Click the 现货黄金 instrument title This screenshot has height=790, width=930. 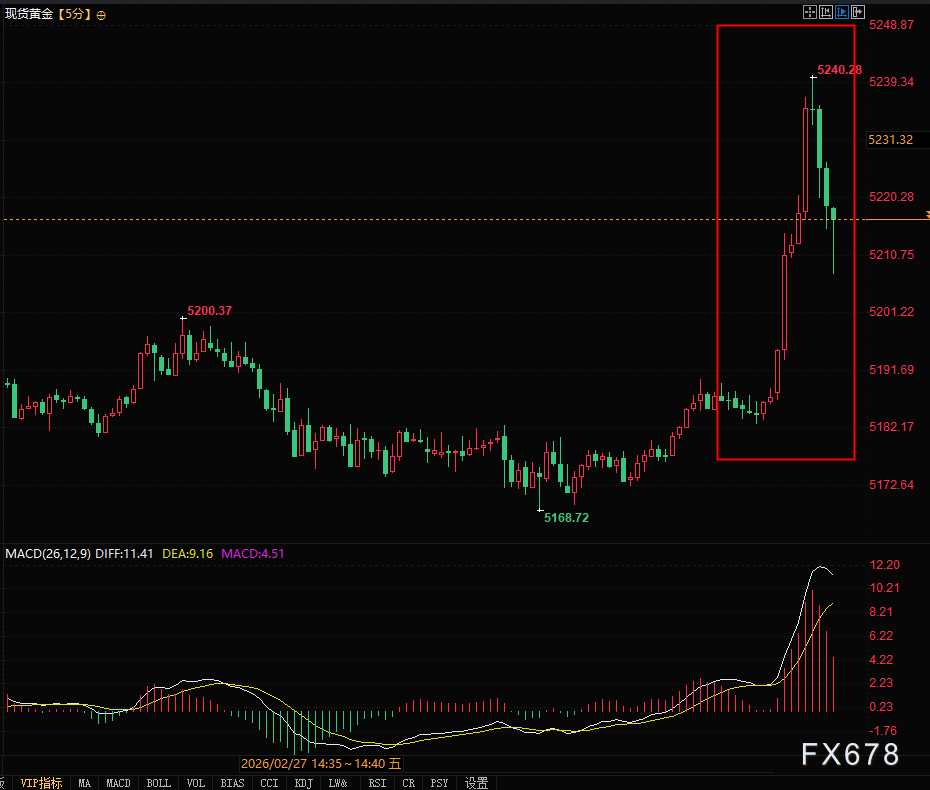pos(26,15)
